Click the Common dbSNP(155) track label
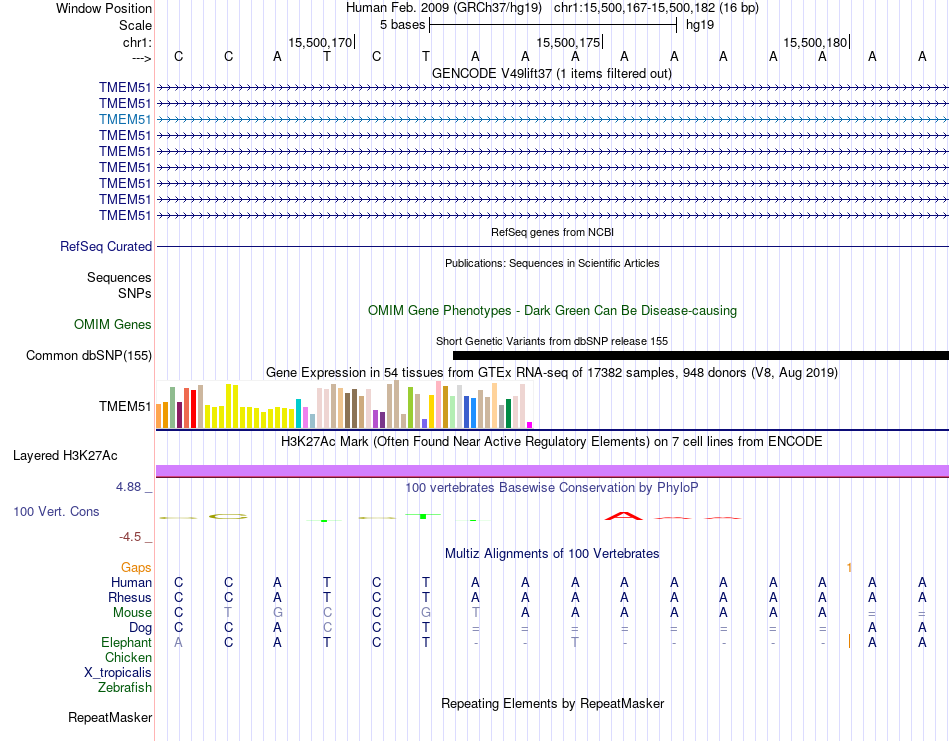This screenshot has width=950, height=741. coord(89,356)
